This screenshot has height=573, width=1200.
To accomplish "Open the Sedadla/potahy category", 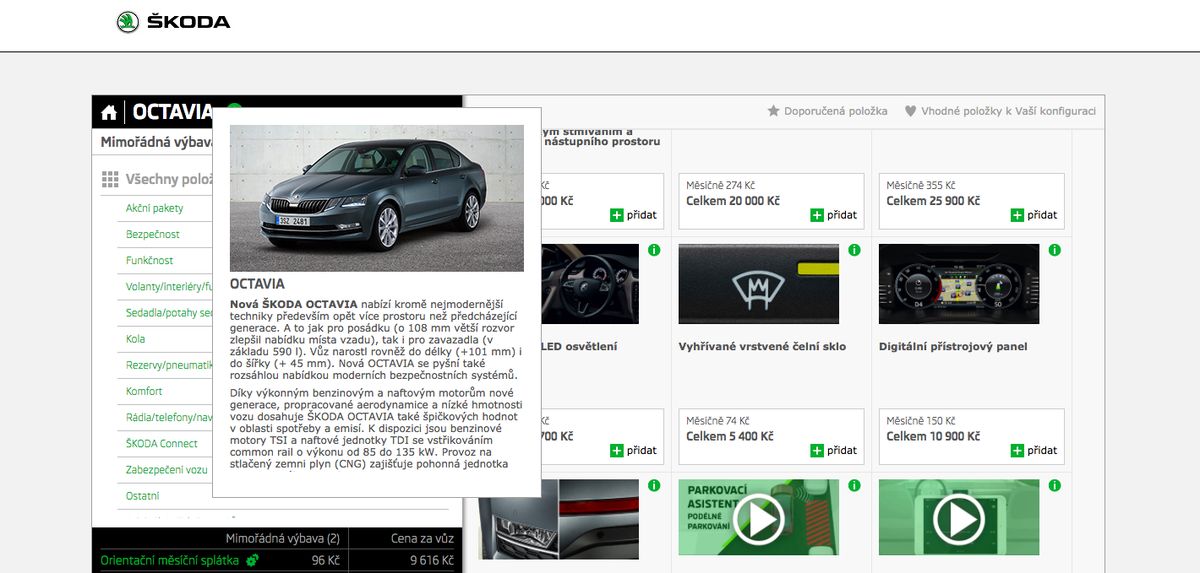I will point(169,312).
